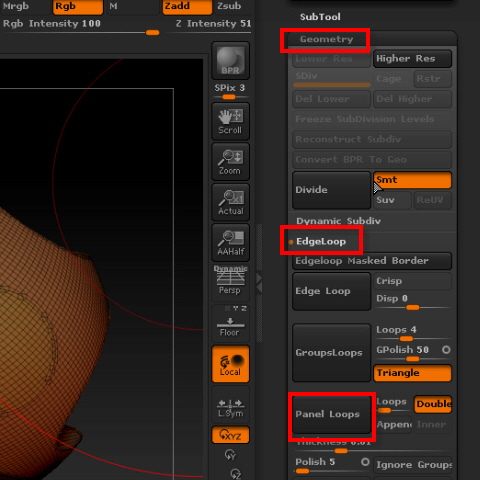Toggle the Rgb mode button

coord(78,7)
